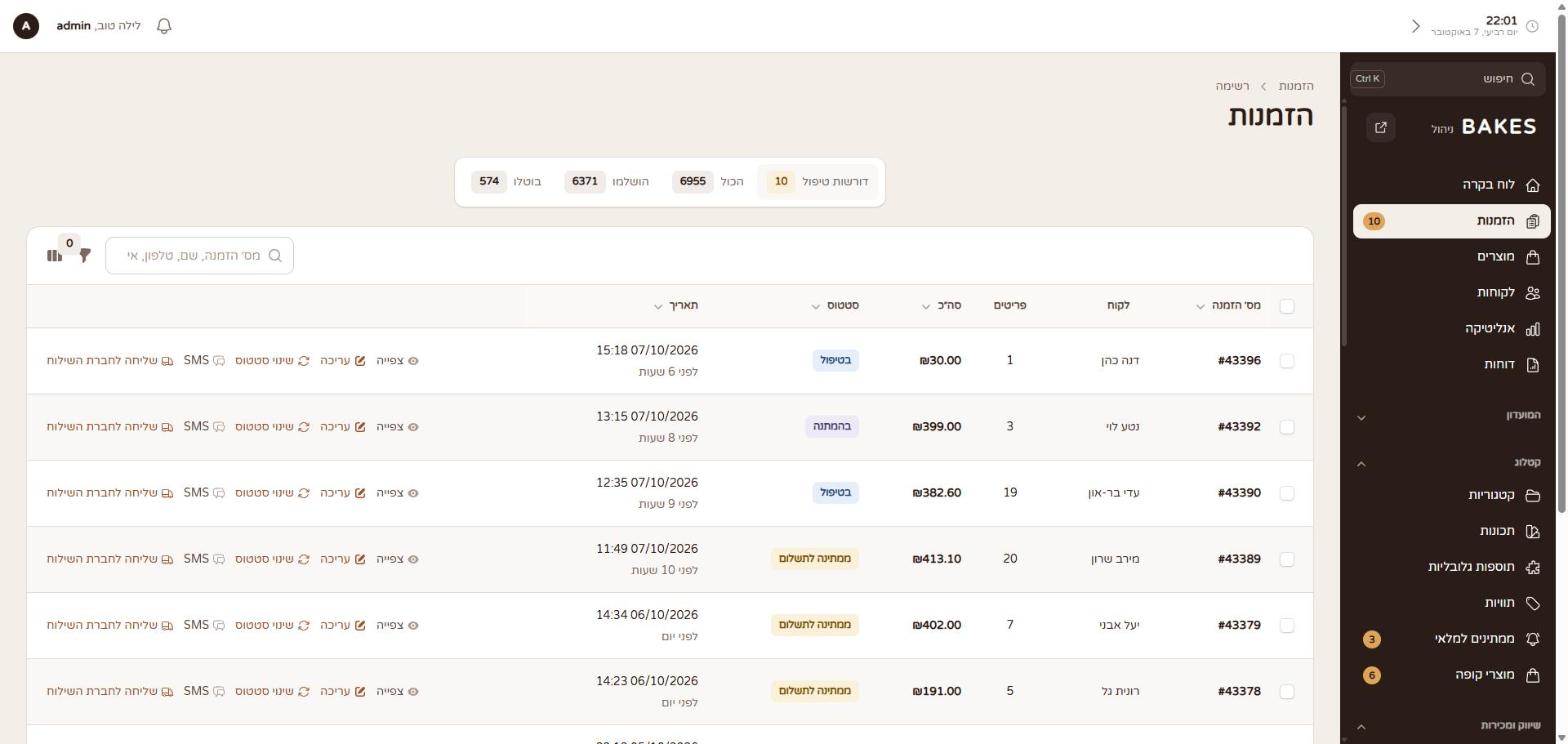This screenshot has height=744, width=1568.
Task: Click the change status icon for order #43390
Action: click(x=303, y=493)
